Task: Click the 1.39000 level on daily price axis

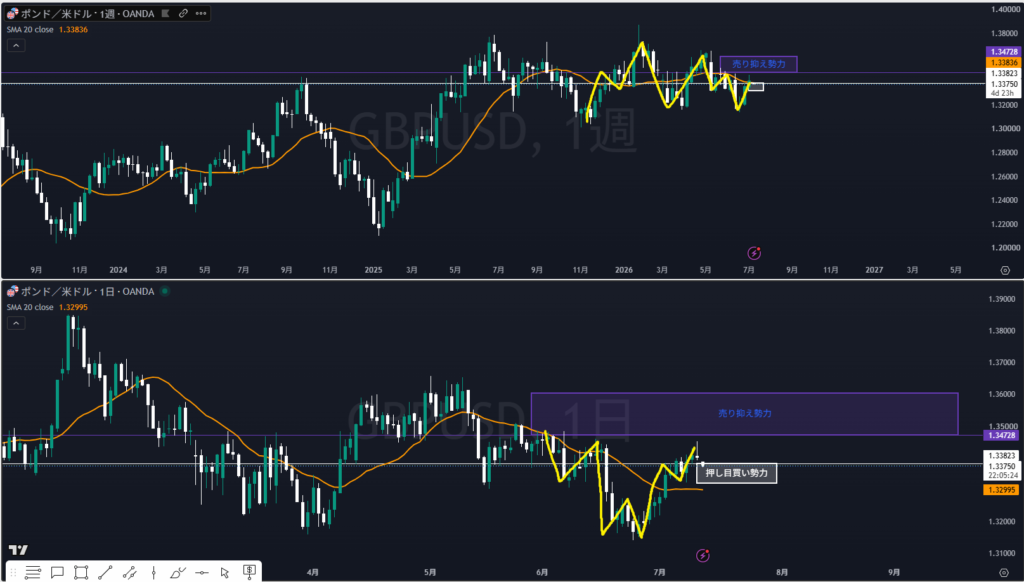Action: coord(1002,299)
